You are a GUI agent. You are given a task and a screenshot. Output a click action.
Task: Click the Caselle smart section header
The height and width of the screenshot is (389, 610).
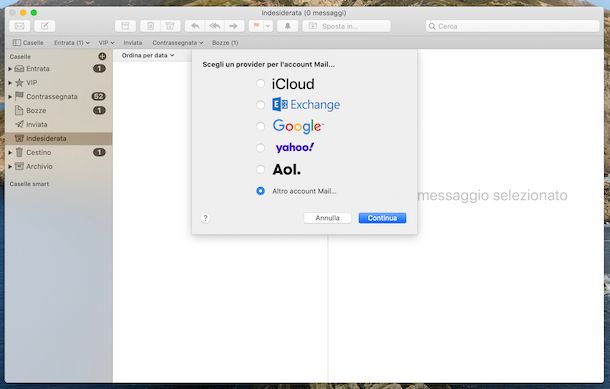coord(29,184)
